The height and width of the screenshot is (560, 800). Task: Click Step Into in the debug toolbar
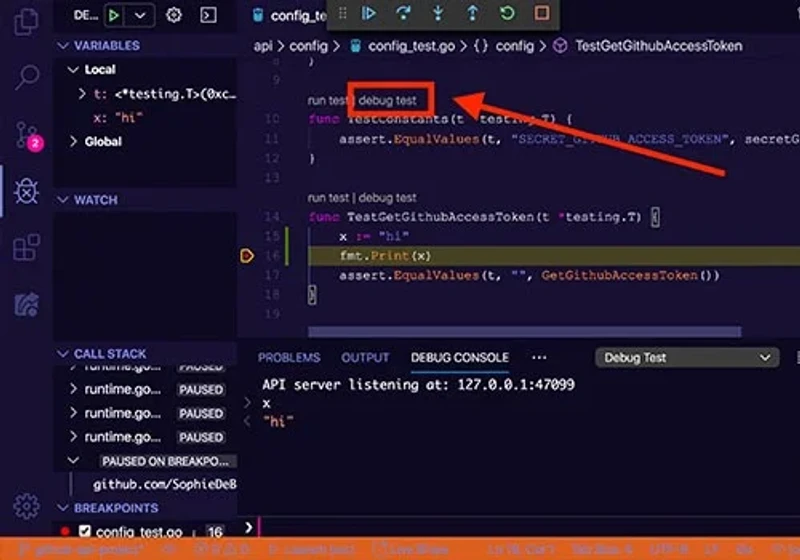pyautogui.click(x=438, y=13)
